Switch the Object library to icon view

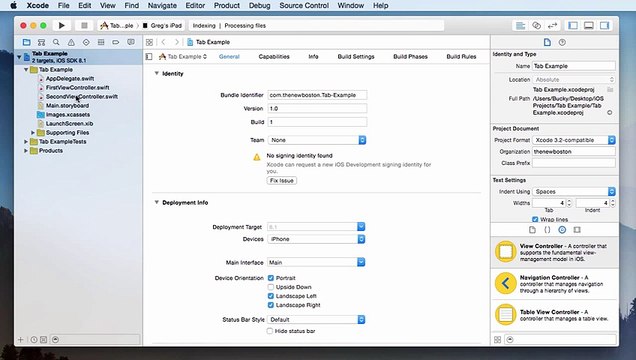tap(498, 340)
